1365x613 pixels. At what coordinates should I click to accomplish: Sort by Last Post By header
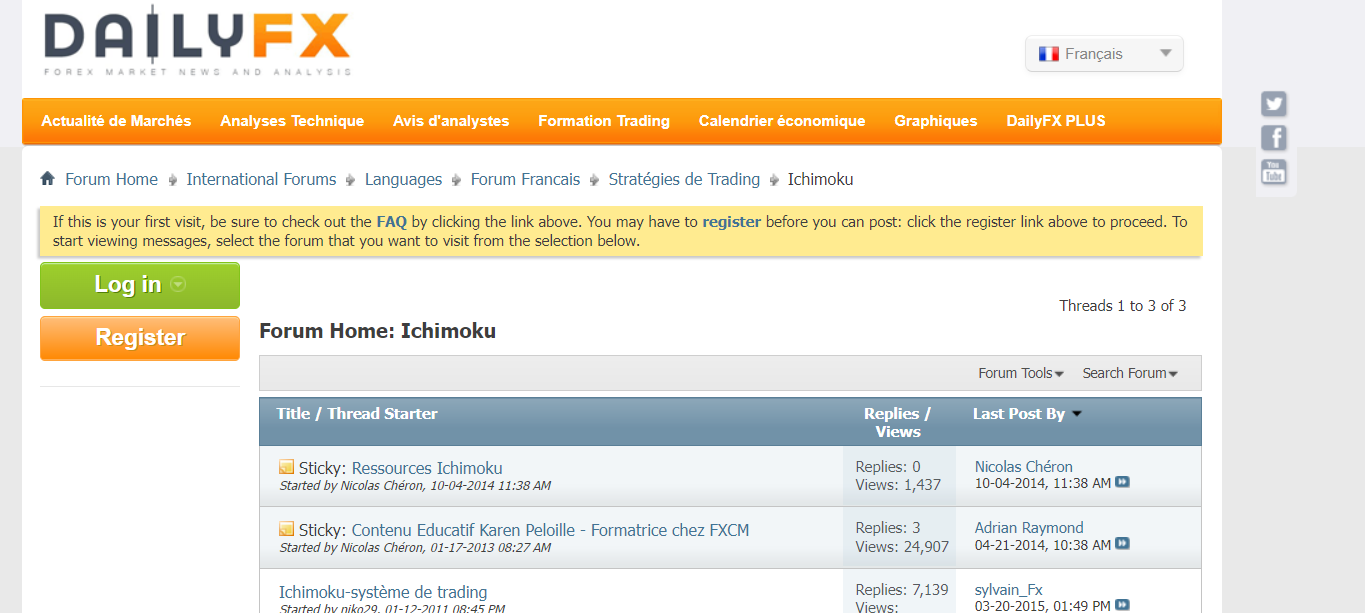click(1018, 413)
